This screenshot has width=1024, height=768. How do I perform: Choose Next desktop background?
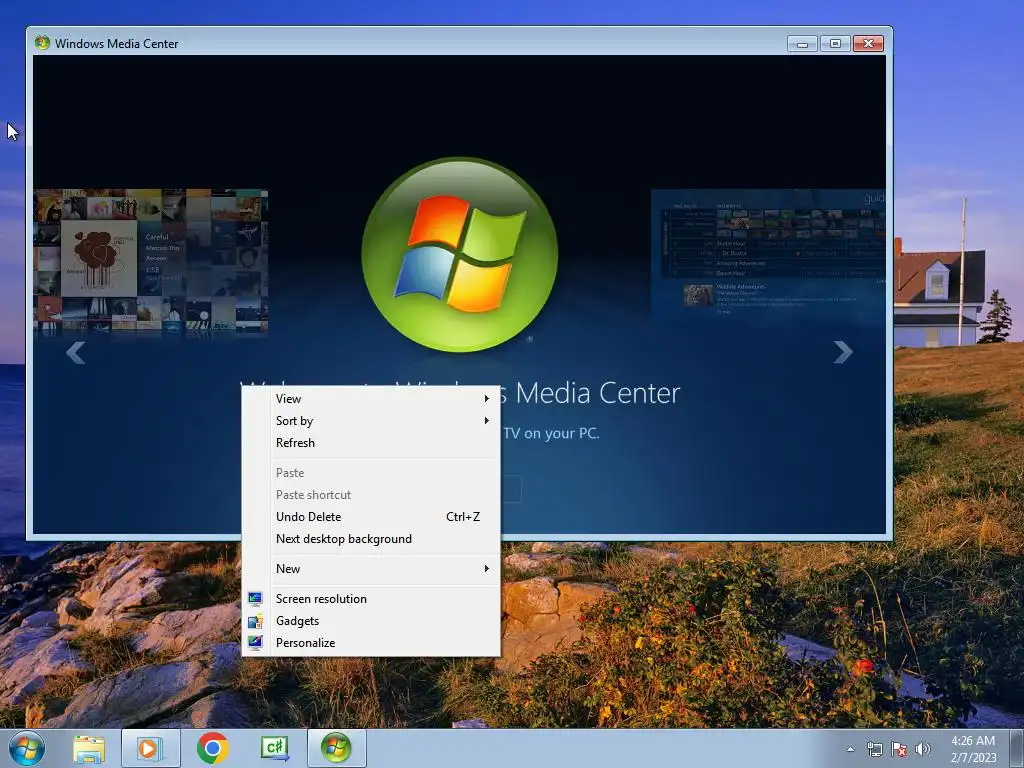coord(371,539)
